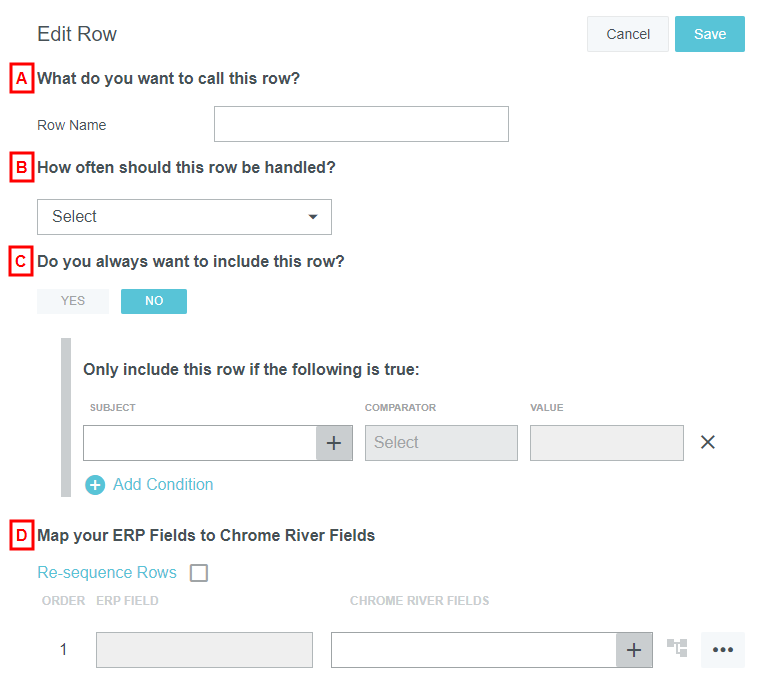This screenshot has width=761, height=688.
Task: Click the plus icon beside Chrome River field
Action: (x=634, y=650)
